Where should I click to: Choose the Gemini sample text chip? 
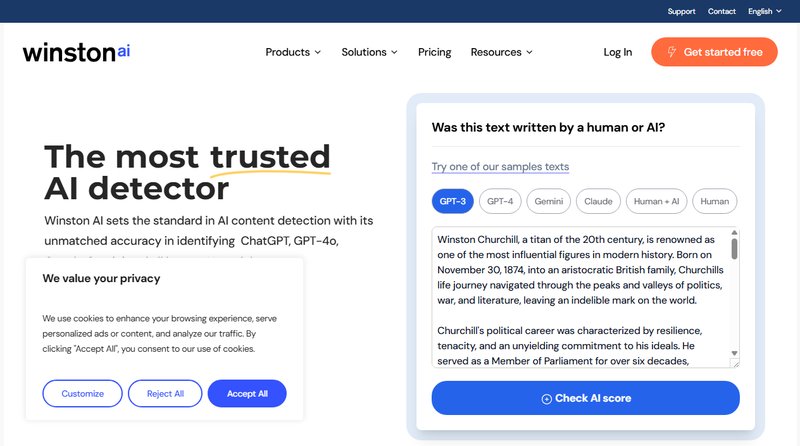pyautogui.click(x=548, y=201)
